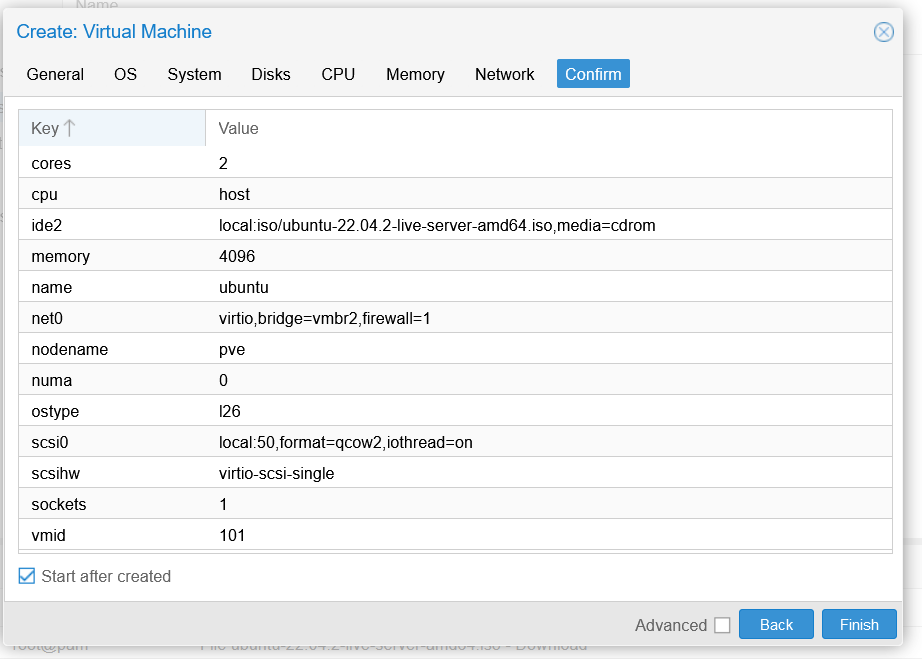Switch to the CPU tab
Screen dimensions: 922x659
338,74
